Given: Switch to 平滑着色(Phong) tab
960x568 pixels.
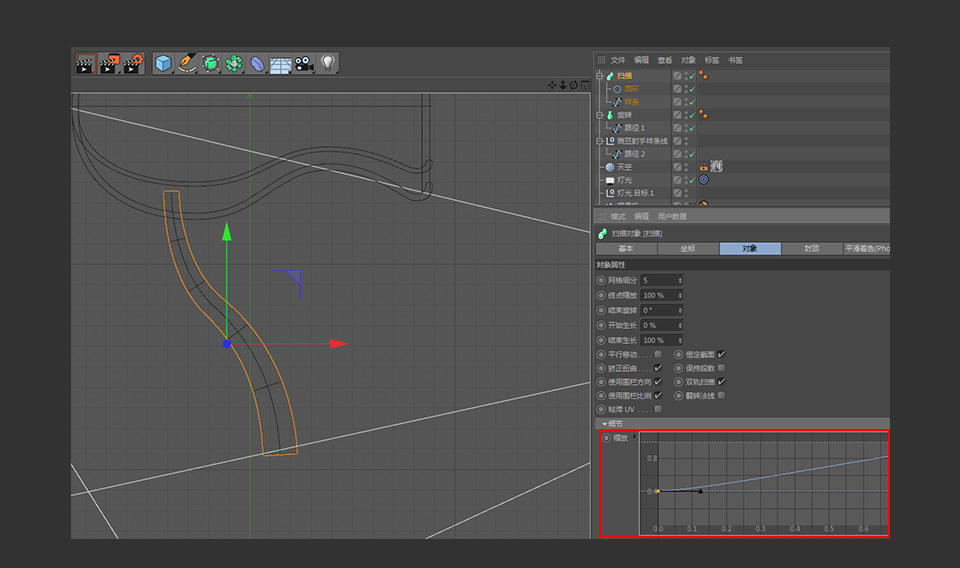Looking at the screenshot, I should (866, 248).
